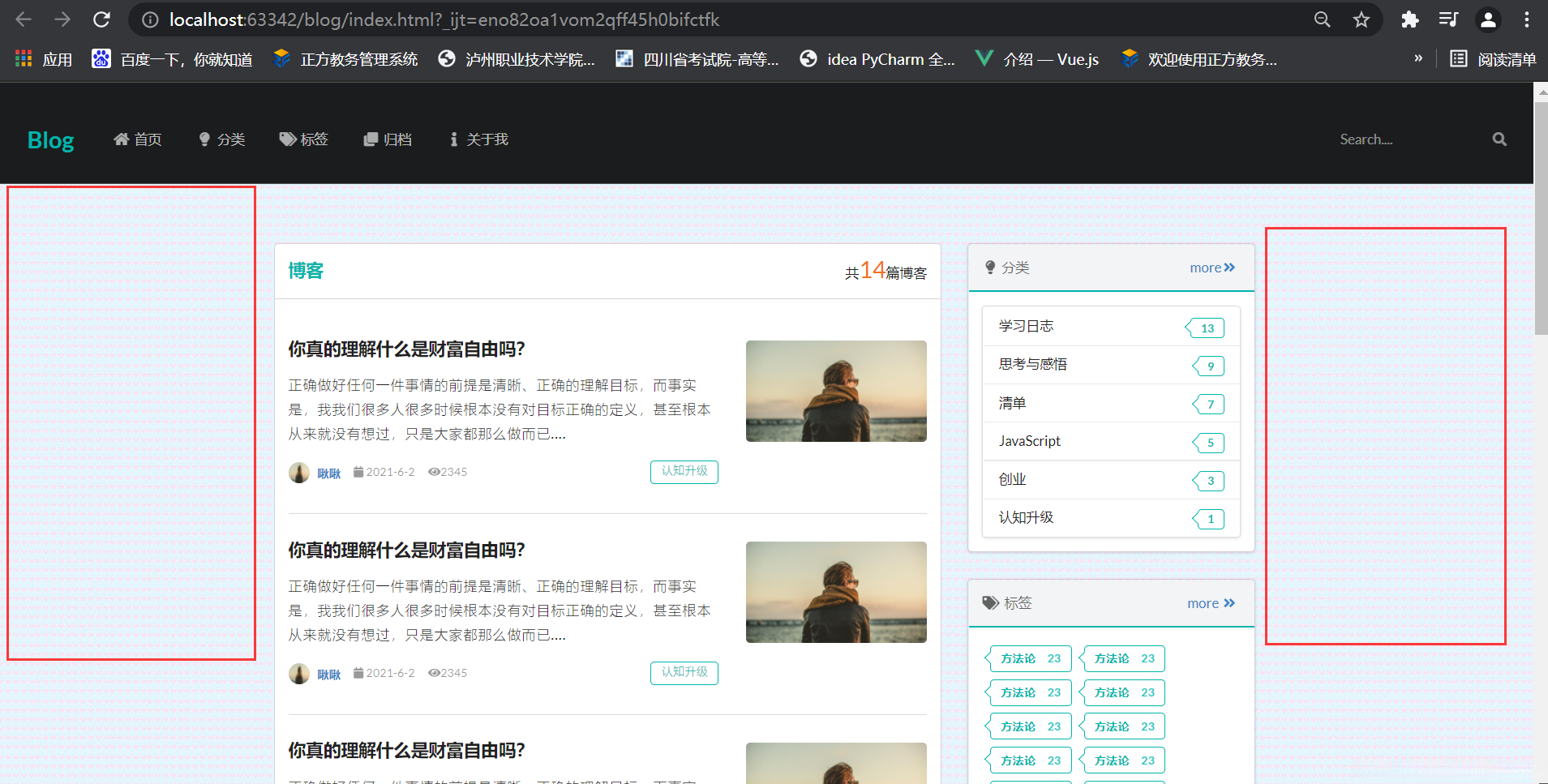1548x784 pixels.
Task: Open the JavaScript category
Action: click(1111, 441)
